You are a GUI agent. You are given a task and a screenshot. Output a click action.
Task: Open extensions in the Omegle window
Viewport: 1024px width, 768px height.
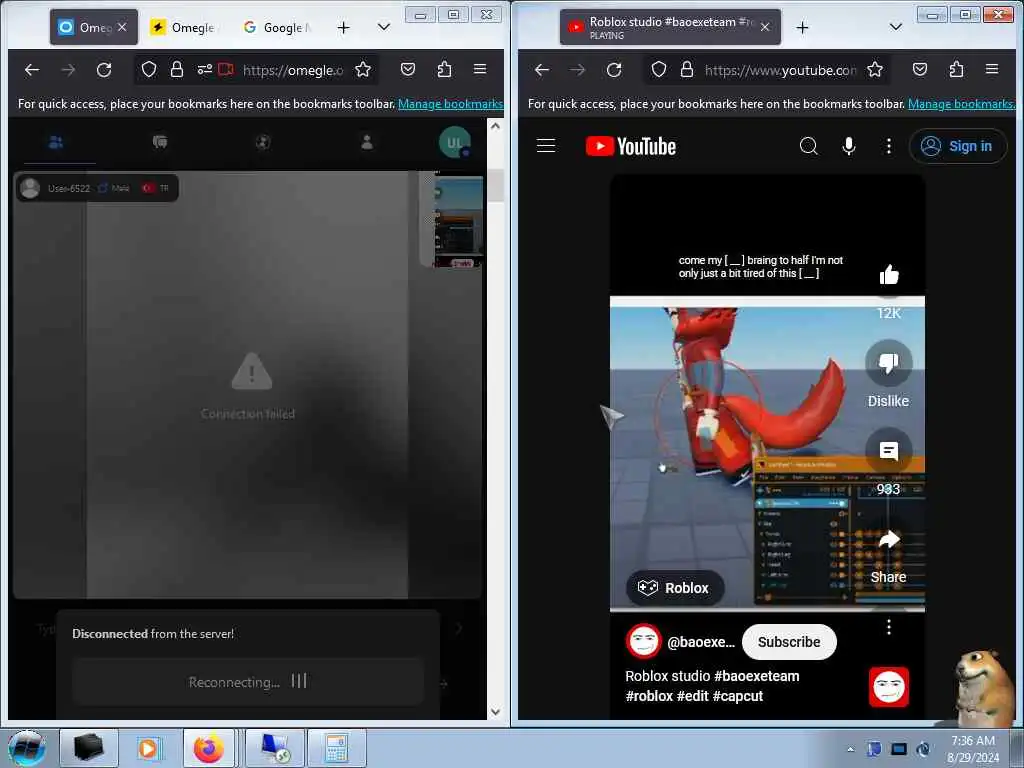pos(444,69)
